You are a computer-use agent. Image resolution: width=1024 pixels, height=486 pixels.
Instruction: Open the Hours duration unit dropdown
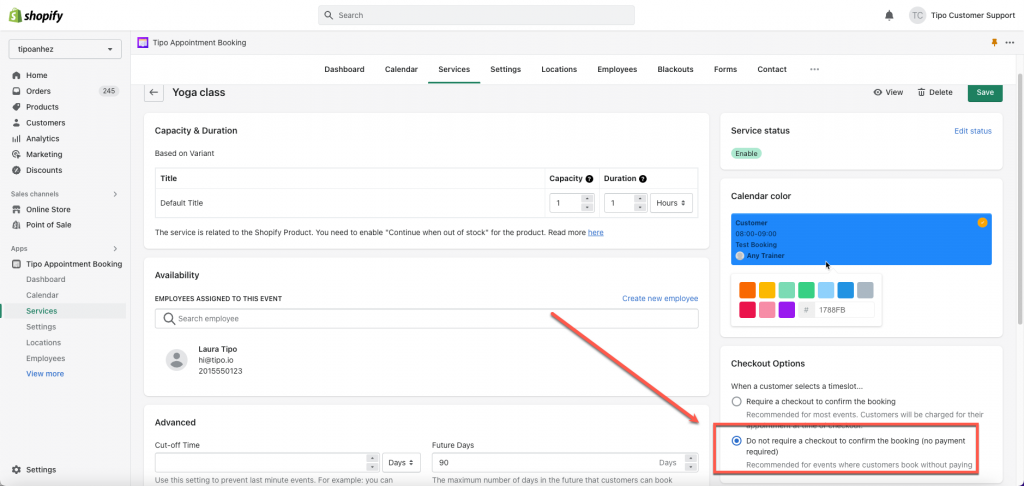coord(671,203)
